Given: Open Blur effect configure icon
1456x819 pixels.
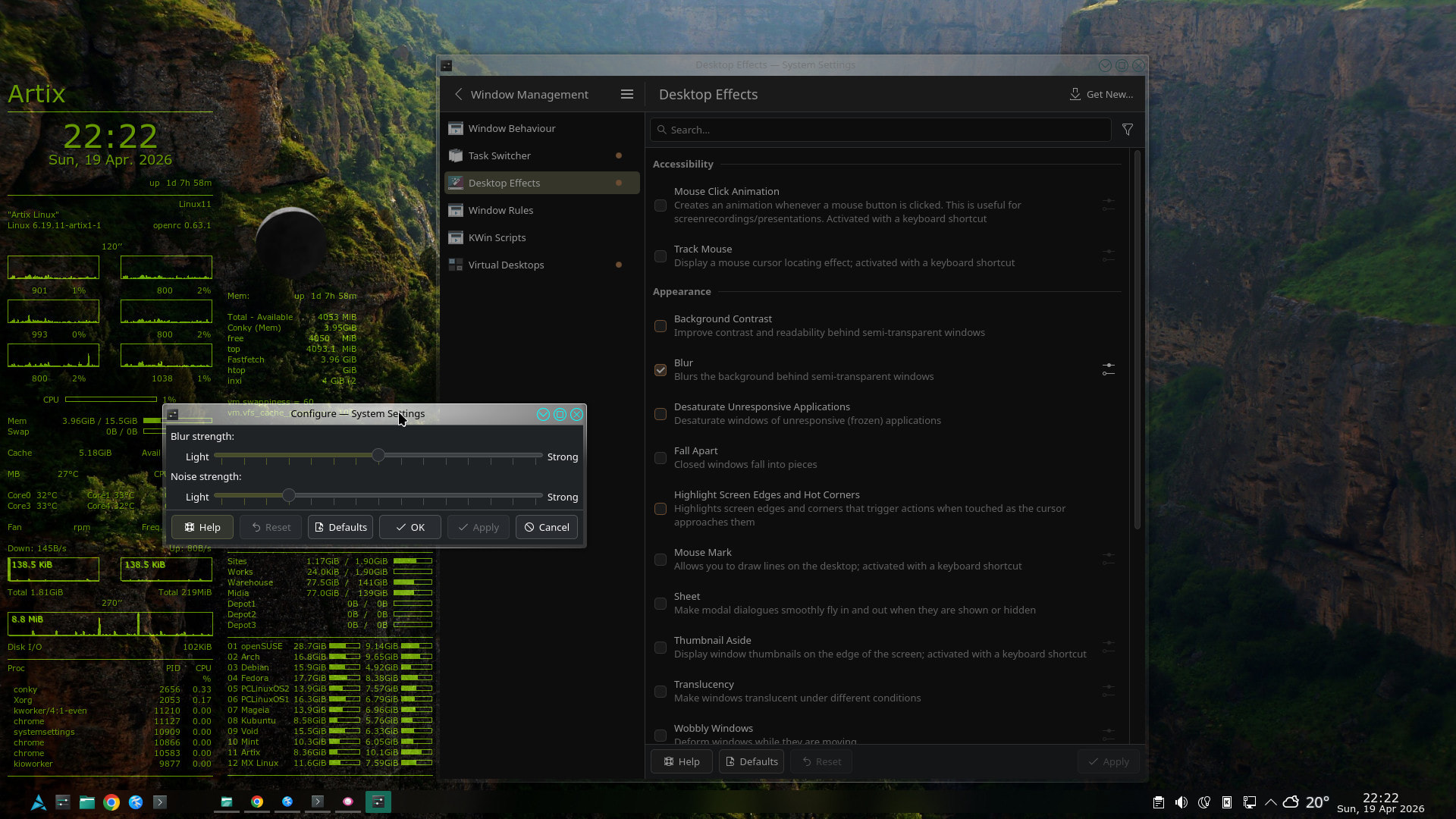Looking at the screenshot, I should click(x=1108, y=369).
